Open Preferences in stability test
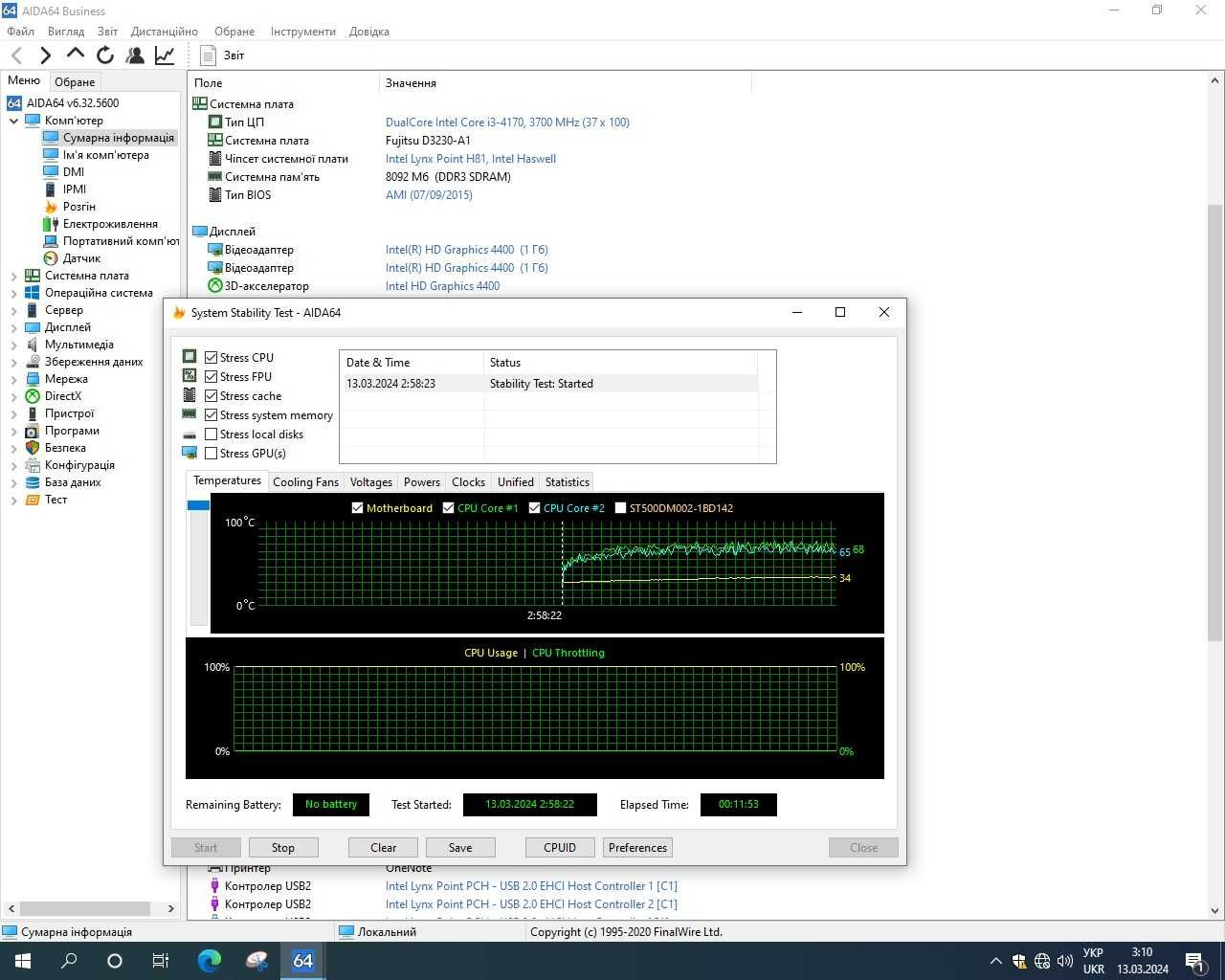This screenshot has height=980, width=1225. (637, 848)
